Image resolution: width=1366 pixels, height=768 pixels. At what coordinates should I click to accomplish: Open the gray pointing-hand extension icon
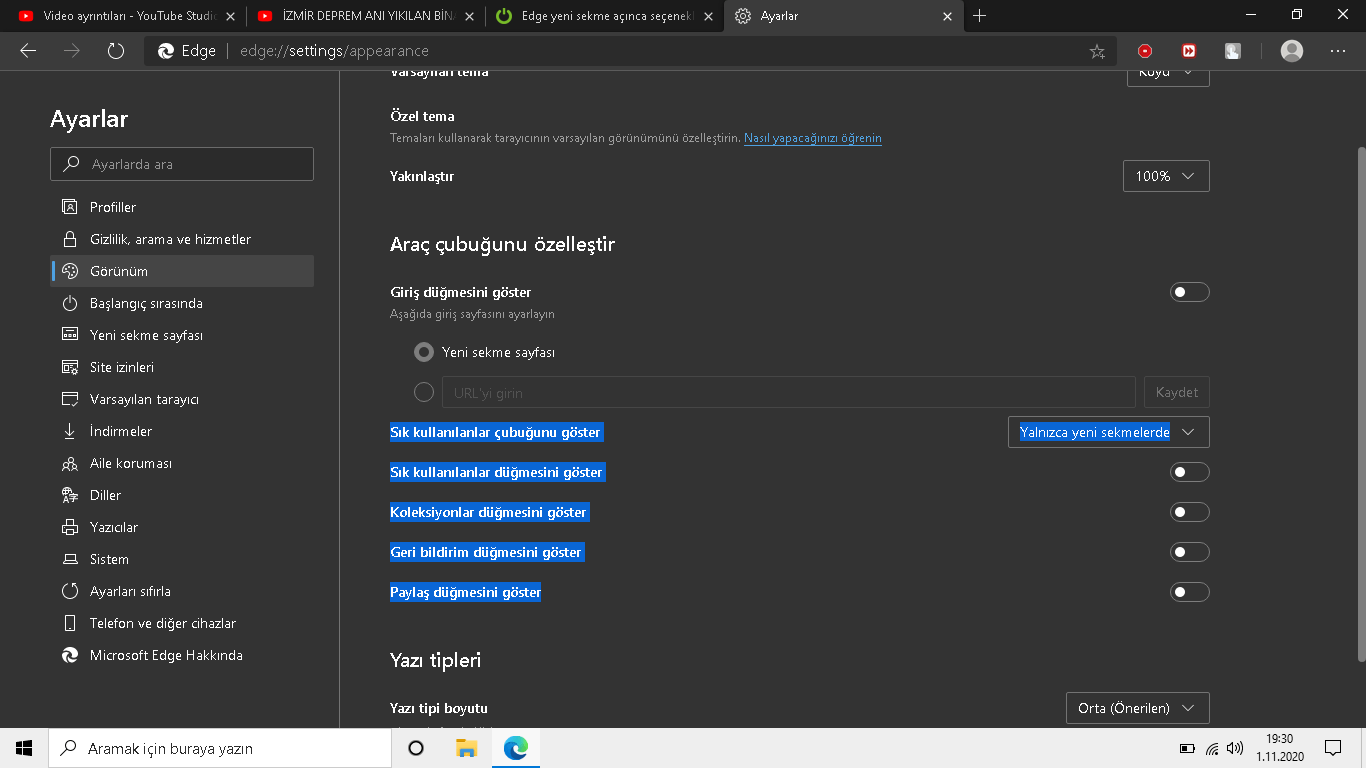click(1233, 51)
